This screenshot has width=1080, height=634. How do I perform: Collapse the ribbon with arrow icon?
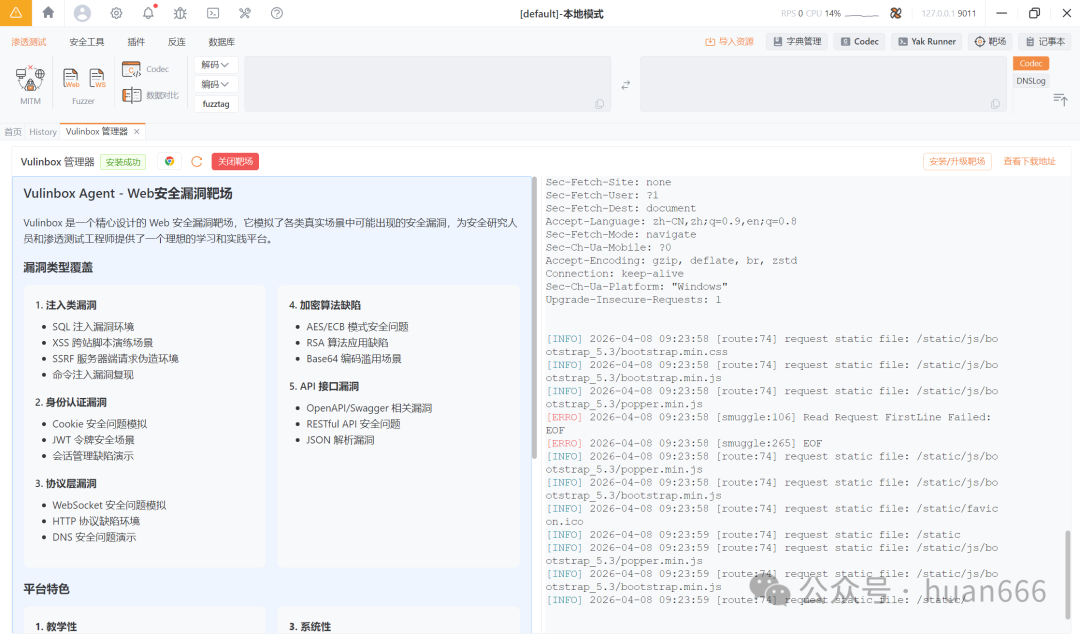(1060, 100)
